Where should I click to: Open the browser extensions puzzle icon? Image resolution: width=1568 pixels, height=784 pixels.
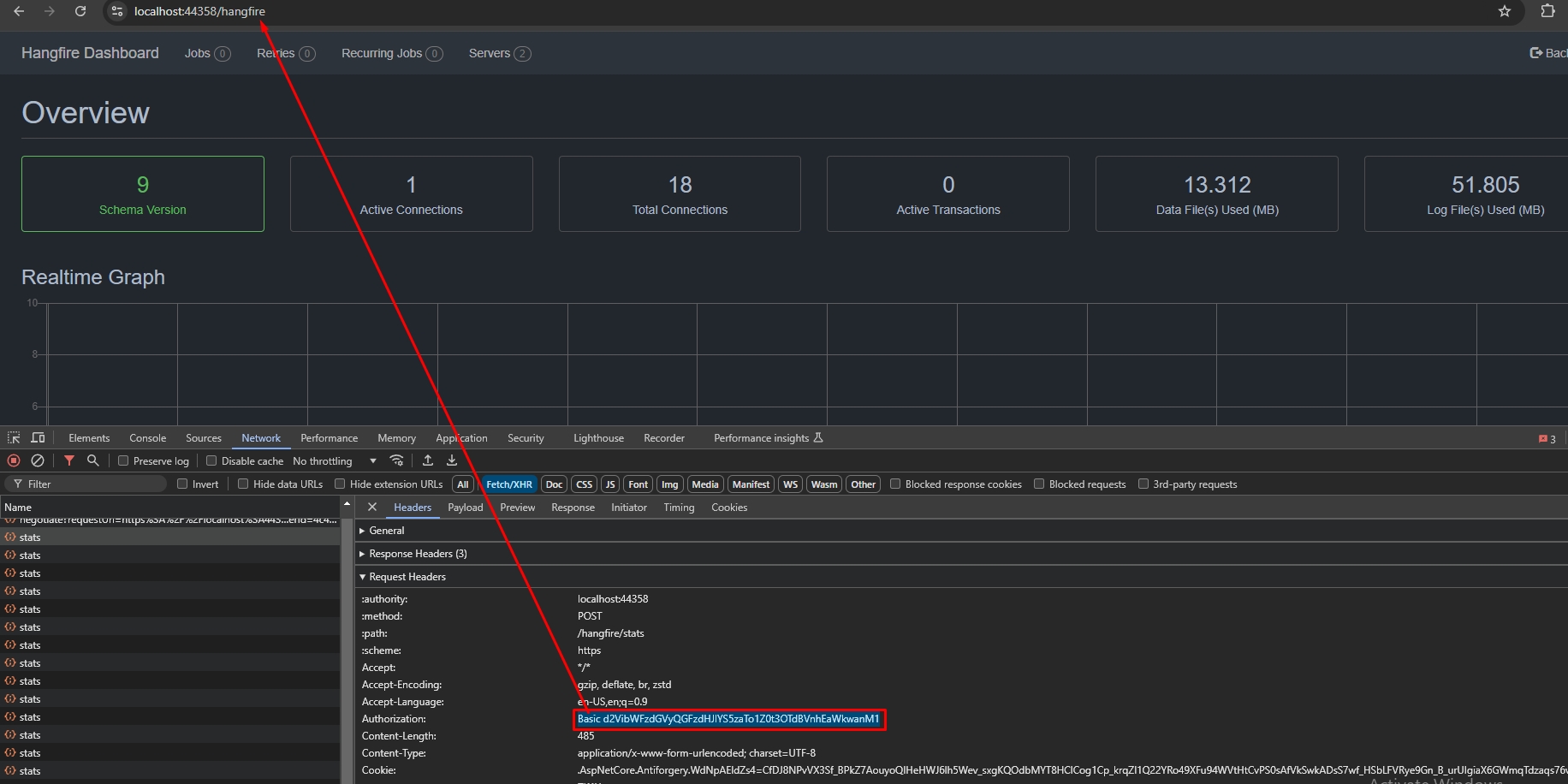tap(1547, 11)
